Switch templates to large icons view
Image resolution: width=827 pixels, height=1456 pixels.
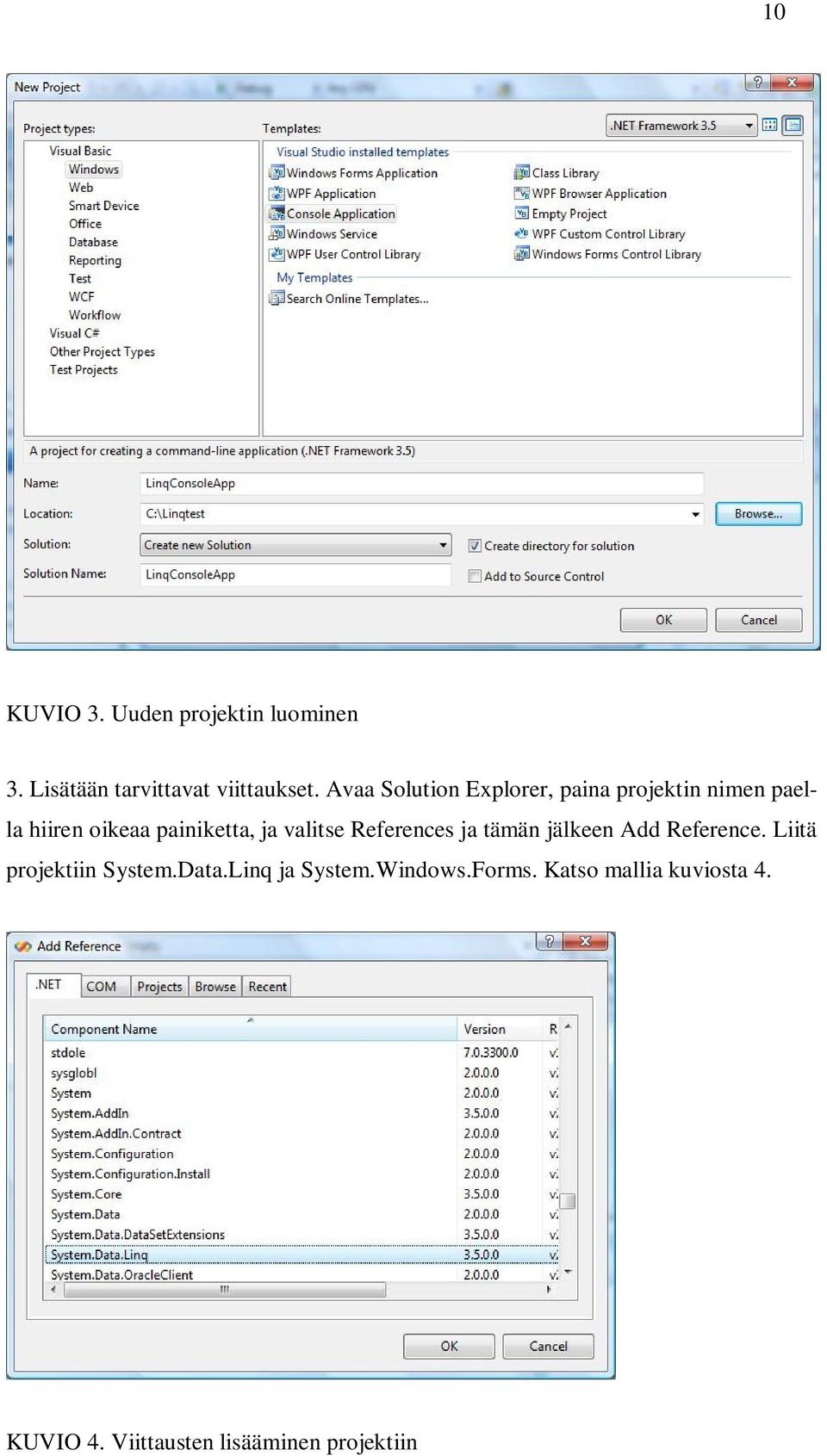coord(770,126)
